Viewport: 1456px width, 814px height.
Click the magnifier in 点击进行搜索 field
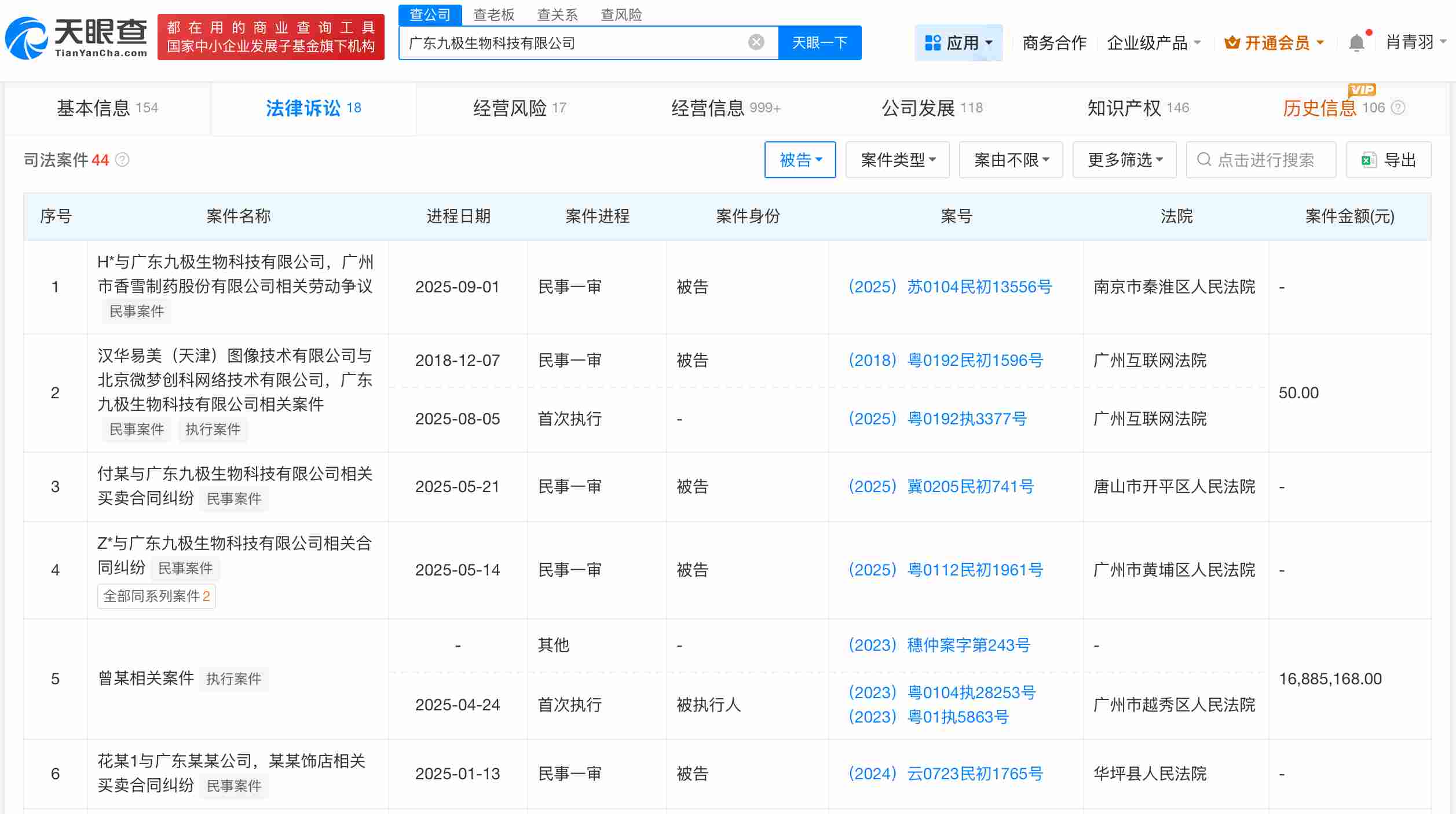click(1204, 160)
